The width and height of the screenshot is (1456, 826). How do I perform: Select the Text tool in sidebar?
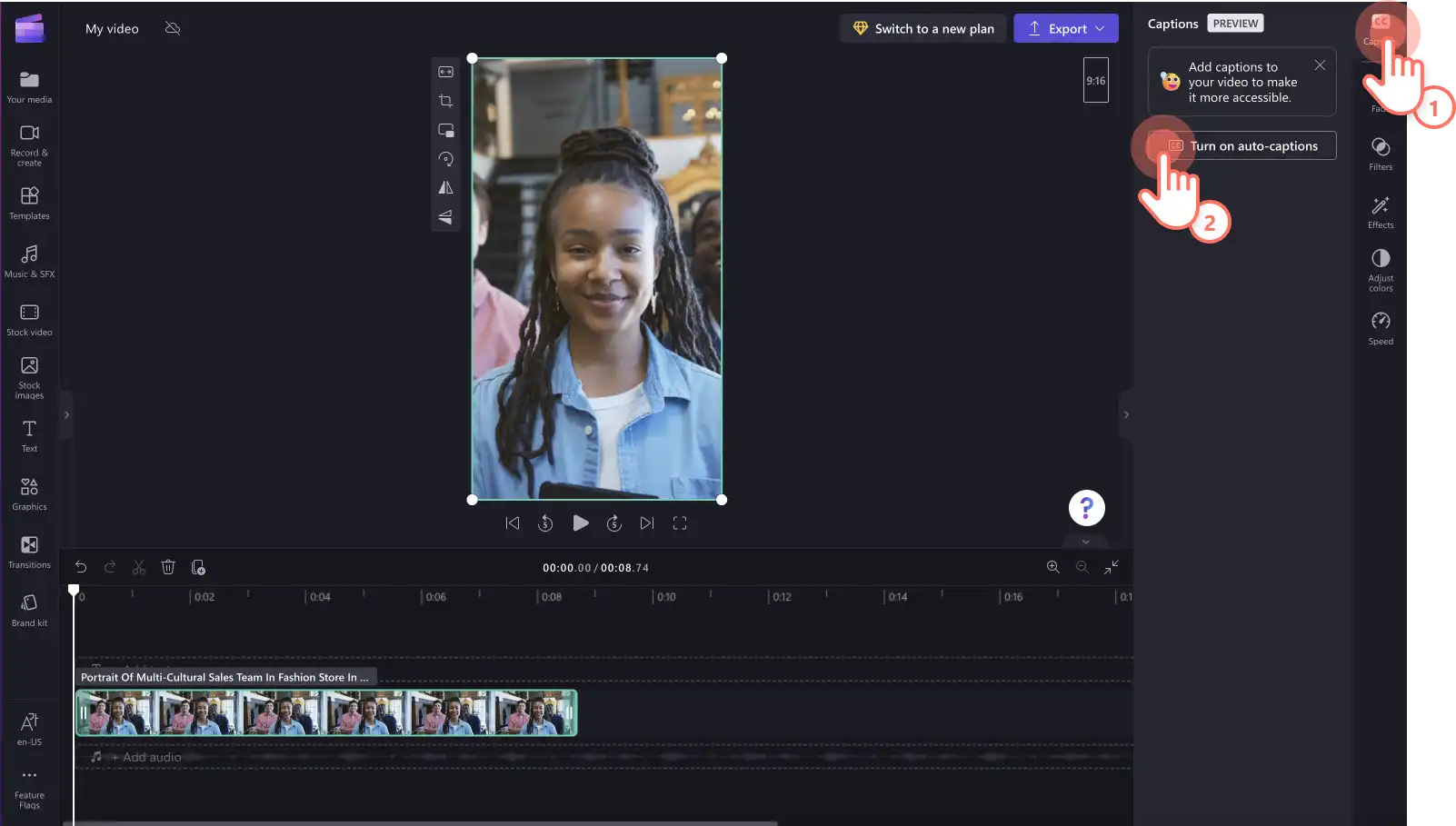tap(29, 436)
